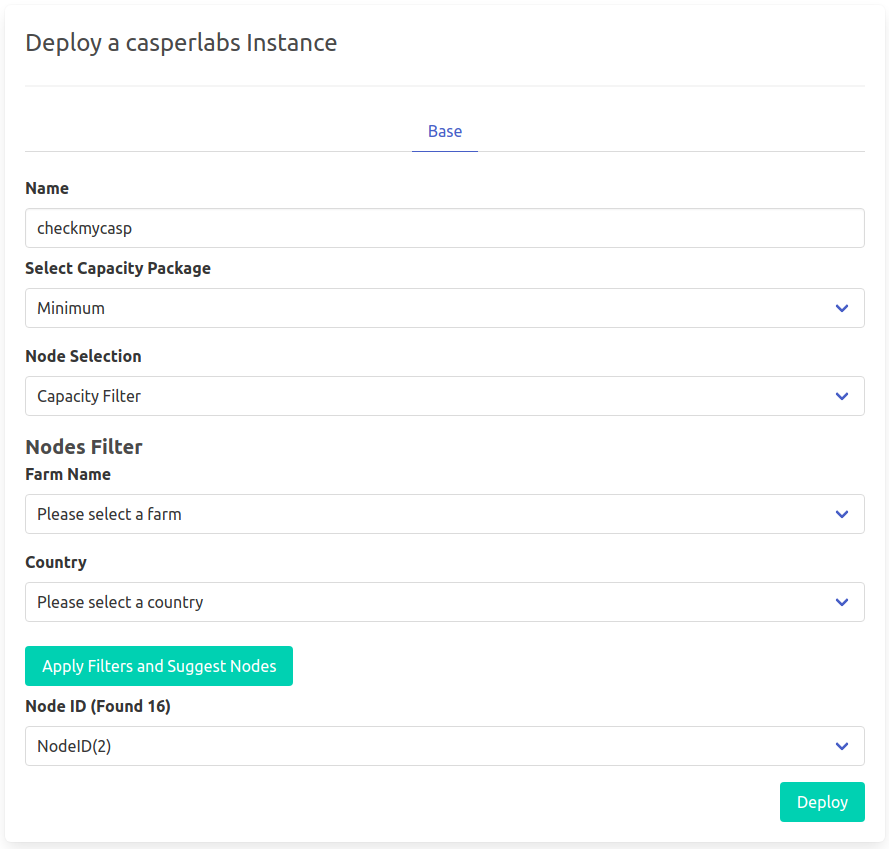Click the chevron arrow beside NodeID(2)

coord(842,746)
